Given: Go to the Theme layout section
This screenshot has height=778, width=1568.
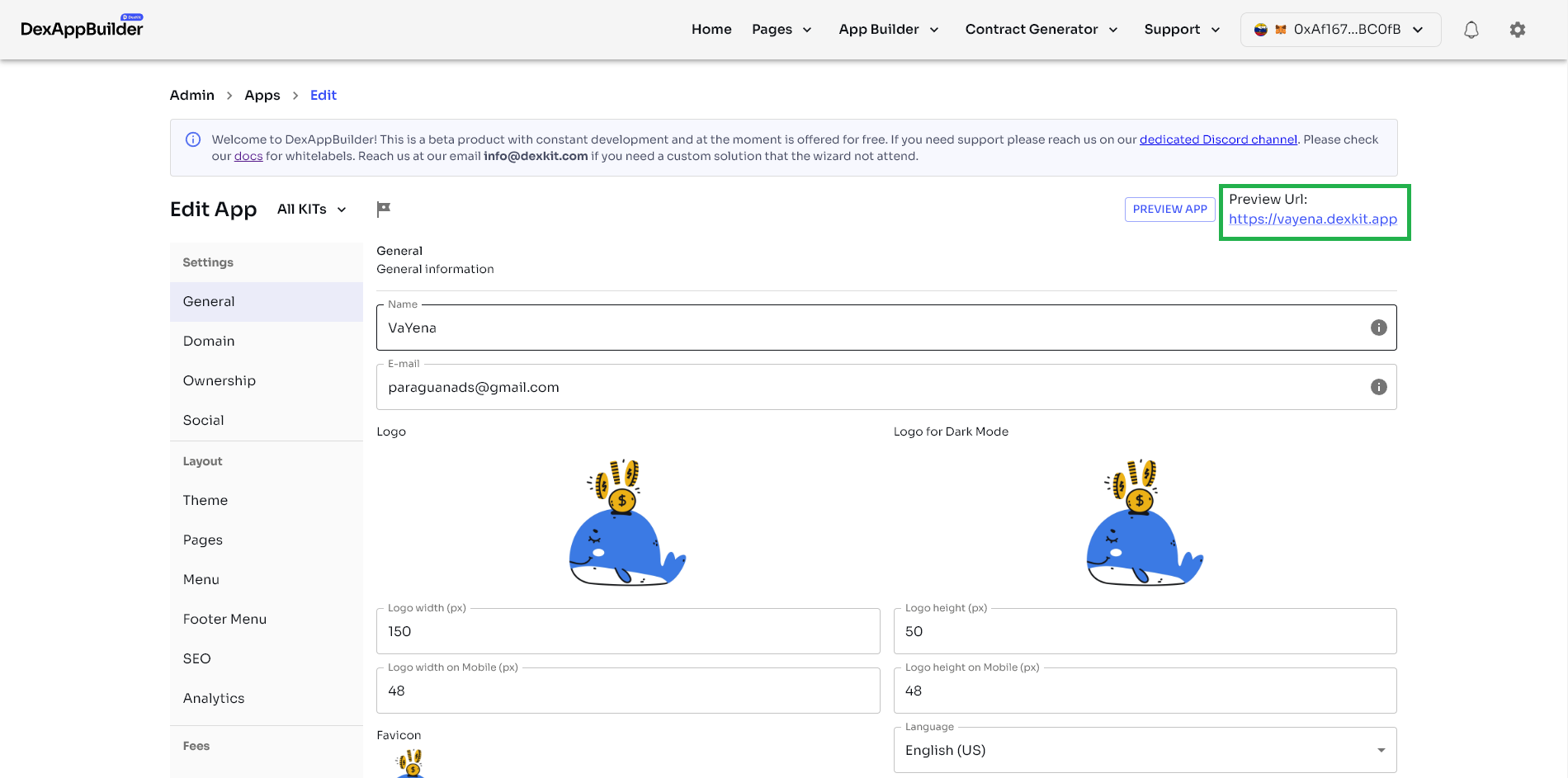Looking at the screenshot, I should pyautogui.click(x=205, y=501).
